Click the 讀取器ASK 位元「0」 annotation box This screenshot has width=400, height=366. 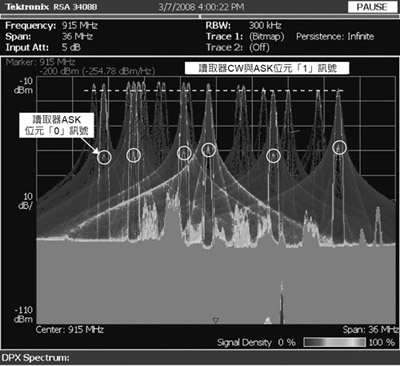(56, 125)
